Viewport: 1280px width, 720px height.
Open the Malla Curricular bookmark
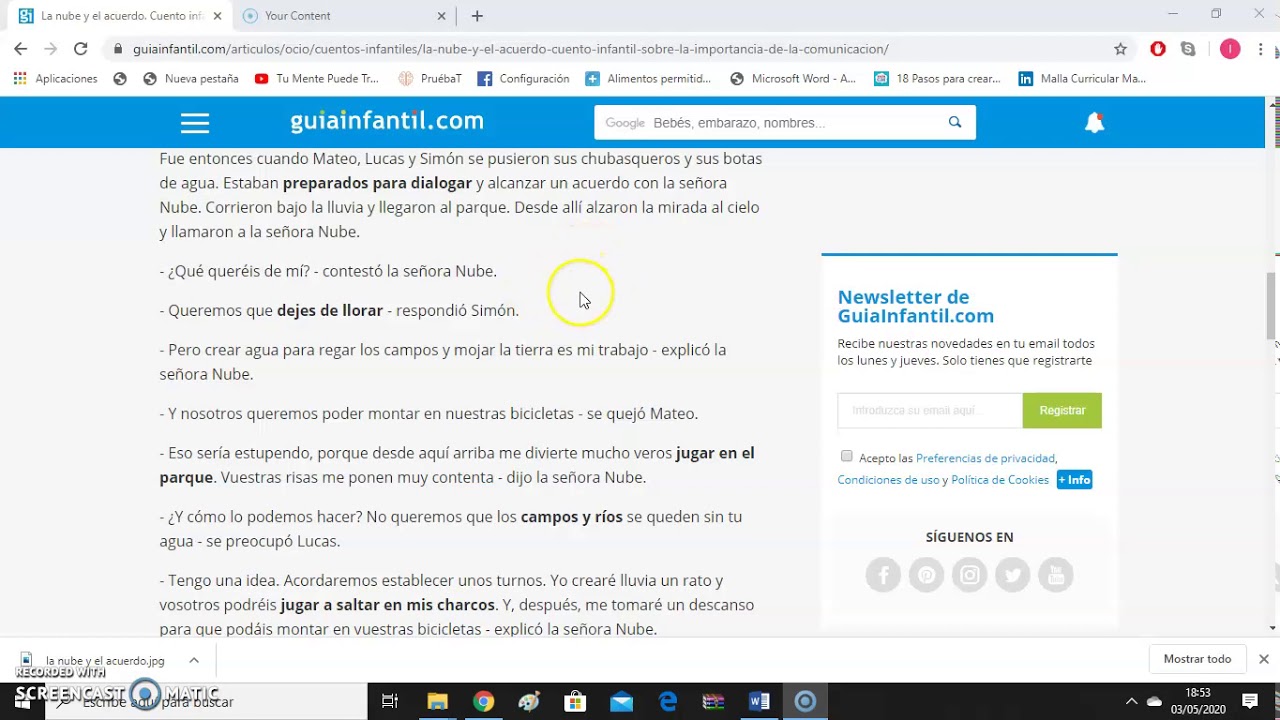[1082, 78]
